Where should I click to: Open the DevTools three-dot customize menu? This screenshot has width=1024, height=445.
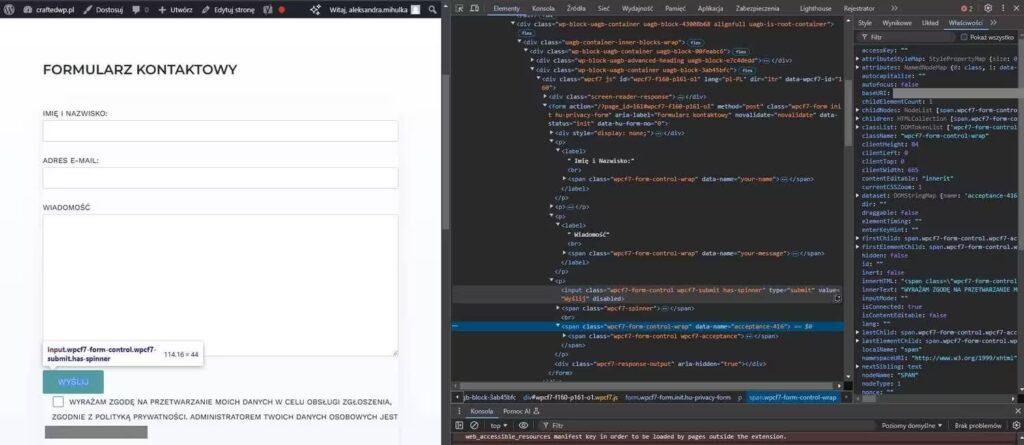tap(1002, 8)
